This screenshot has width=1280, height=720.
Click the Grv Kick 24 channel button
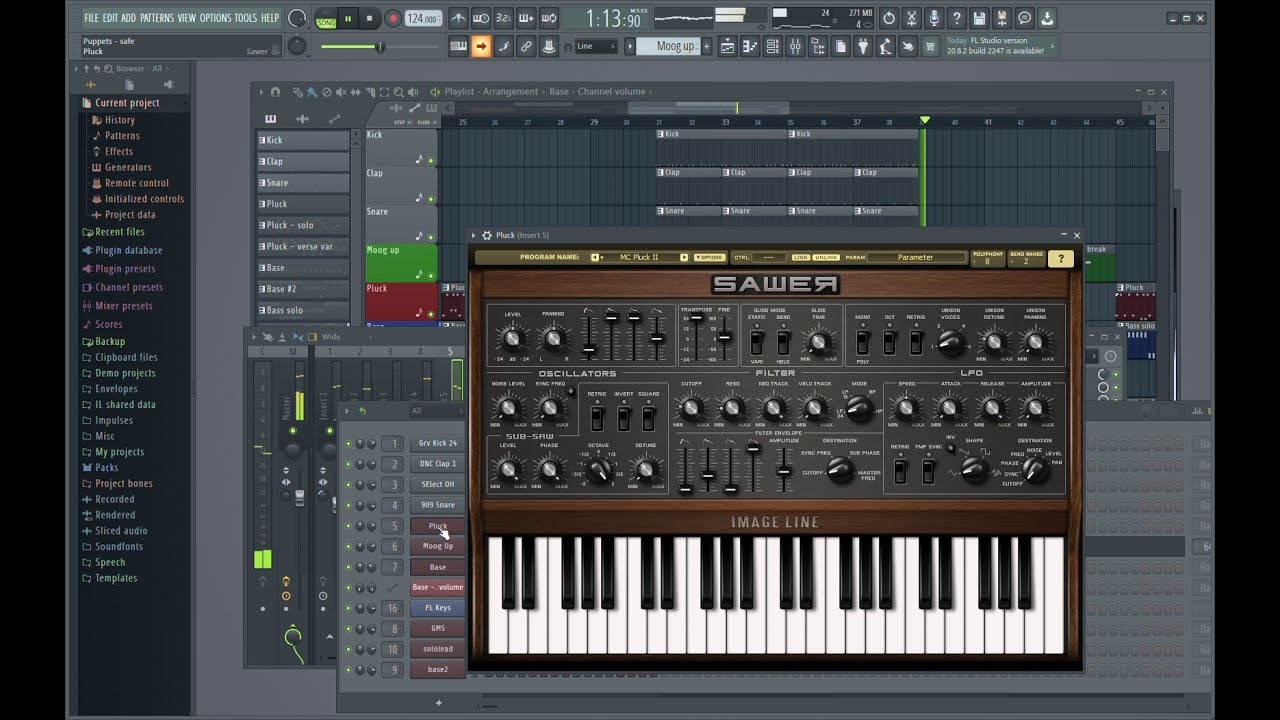pos(437,443)
